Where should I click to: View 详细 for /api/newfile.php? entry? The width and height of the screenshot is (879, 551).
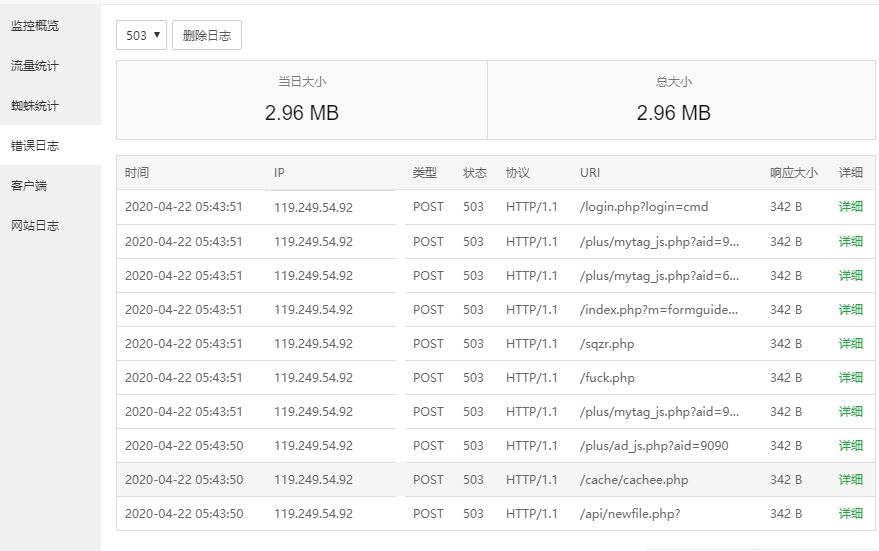point(850,513)
